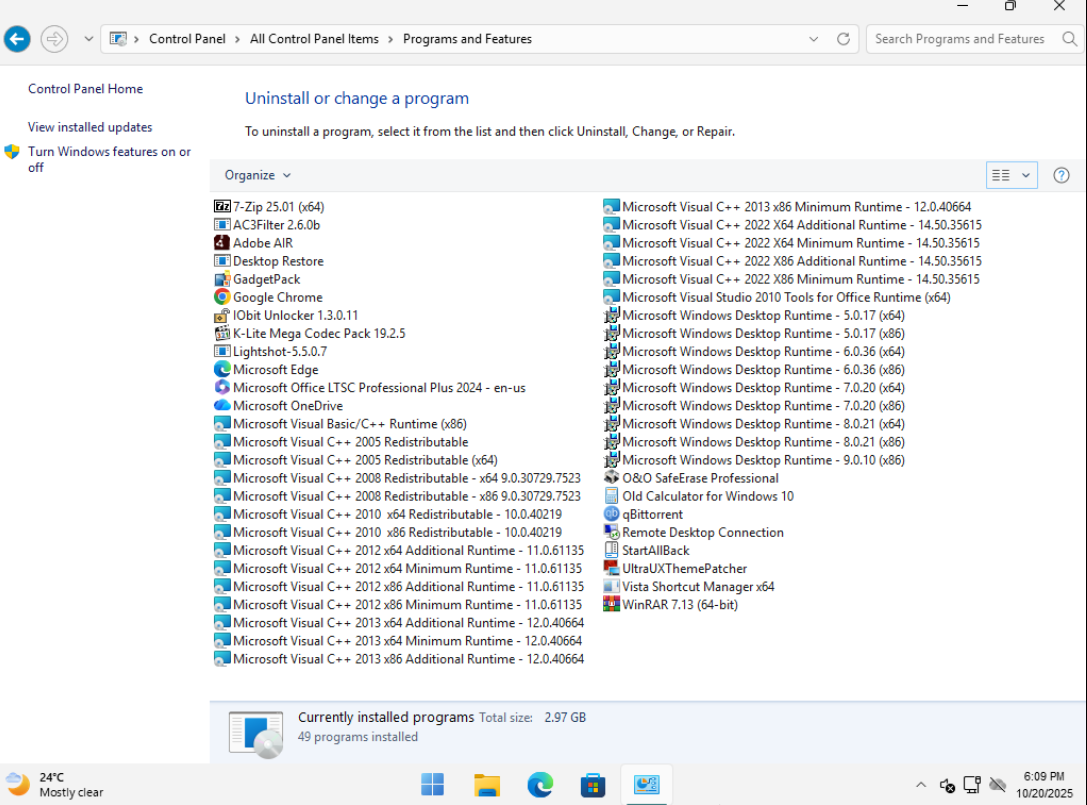Click the Microsoft Edge list entry icon

pos(222,370)
